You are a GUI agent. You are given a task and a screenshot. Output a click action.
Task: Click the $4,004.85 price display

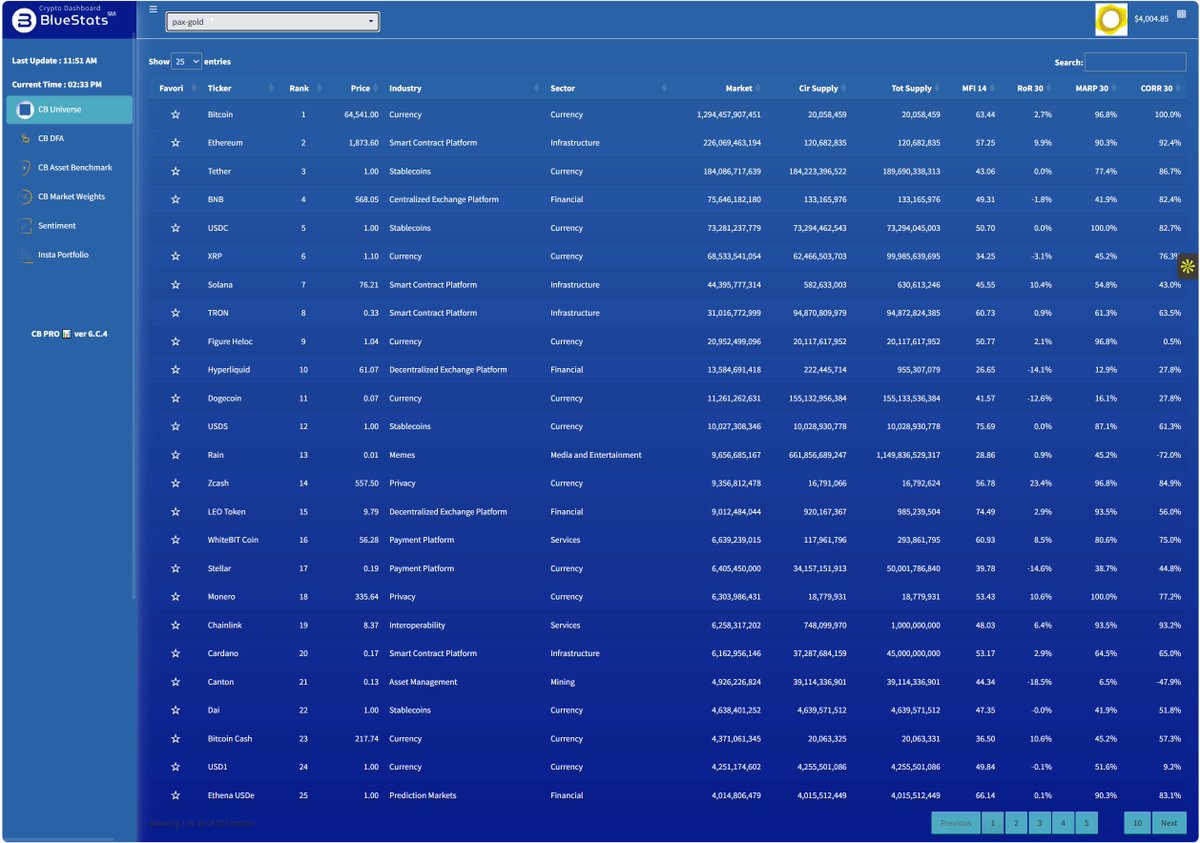pos(1151,19)
